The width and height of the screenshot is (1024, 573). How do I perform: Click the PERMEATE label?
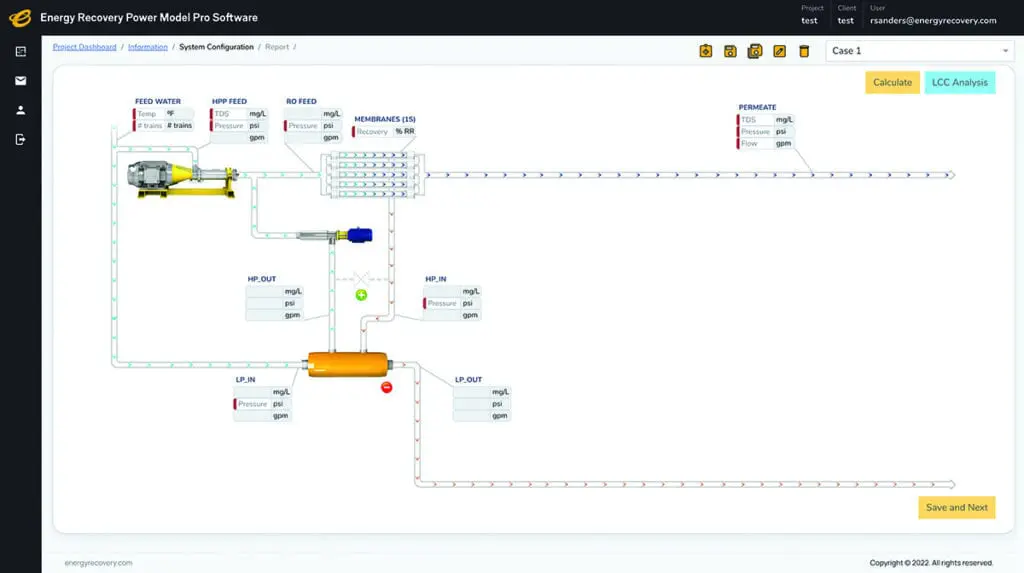pyautogui.click(x=758, y=107)
